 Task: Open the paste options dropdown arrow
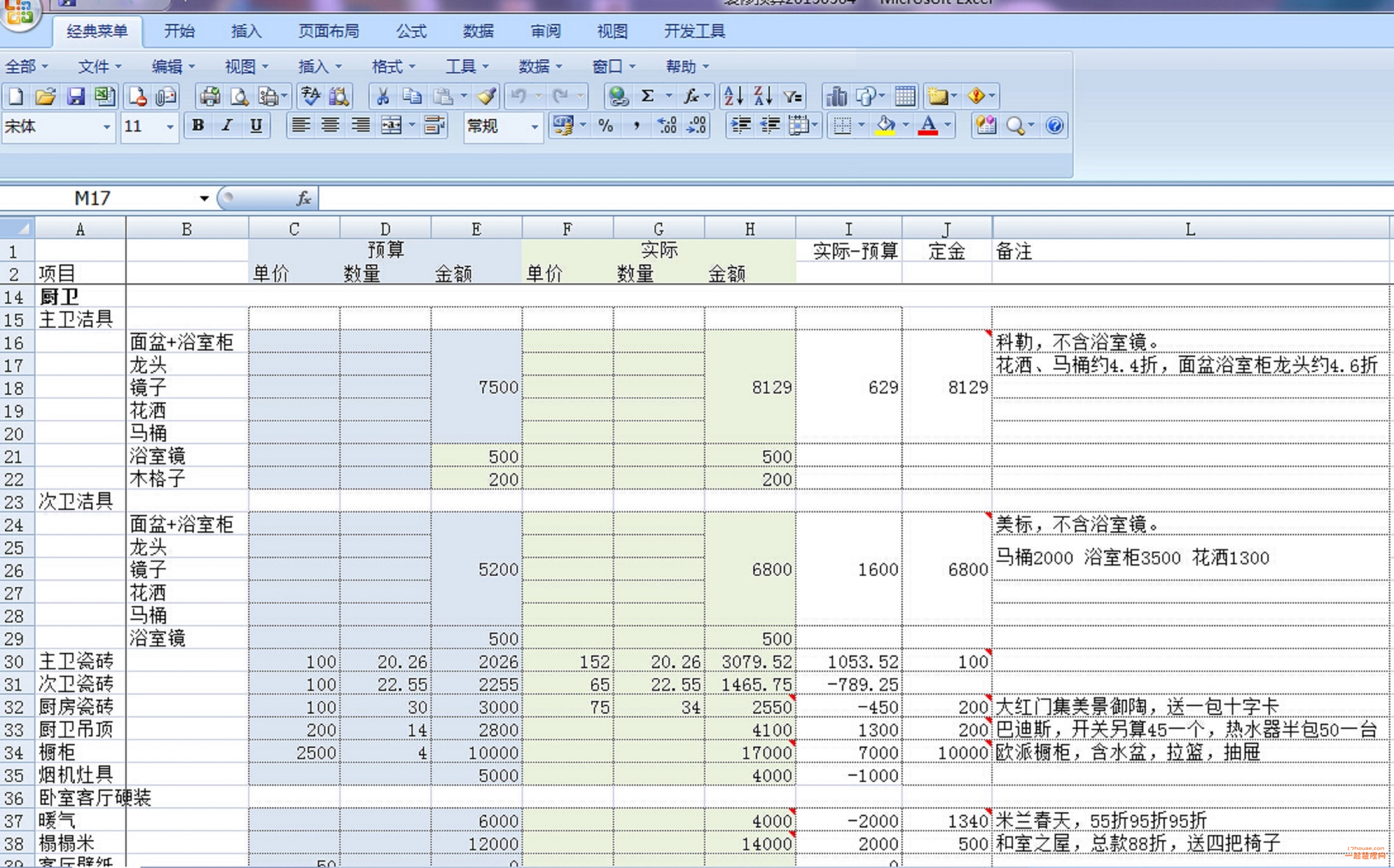[464, 96]
